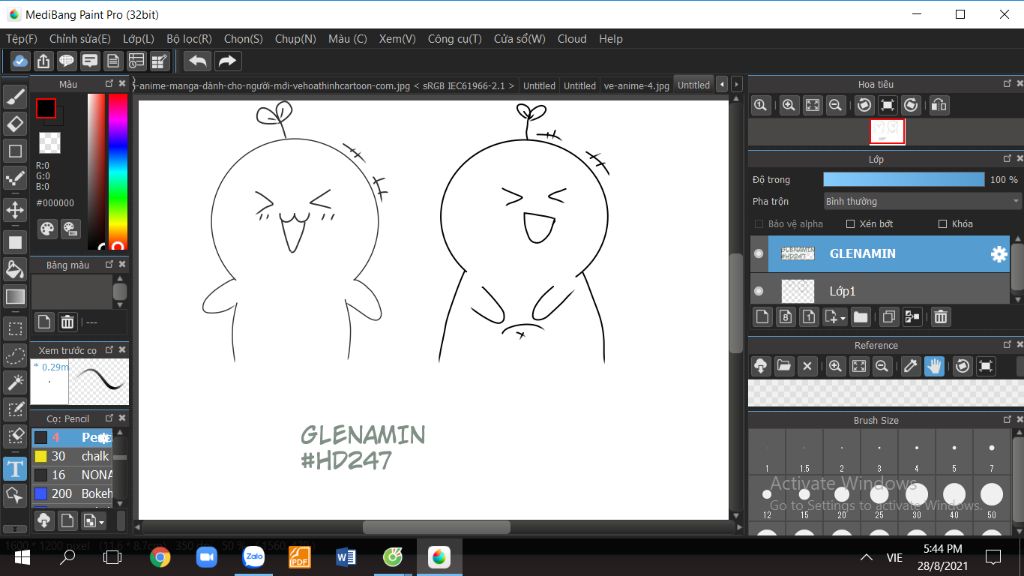Open Chỉnh sửa(E) menu
The height and width of the screenshot is (576, 1024).
(x=80, y=39)
